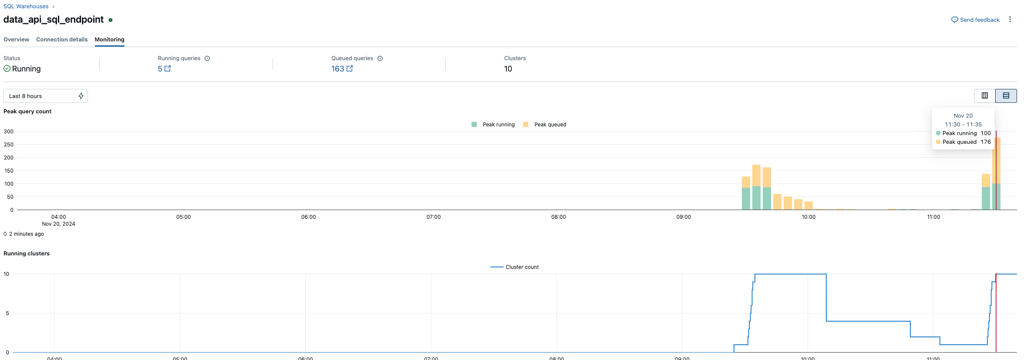The width and height of the screenshot is (1024, 360).
Task: Click the red marker line in Running clusters chart
Action: tap(996, 312)
